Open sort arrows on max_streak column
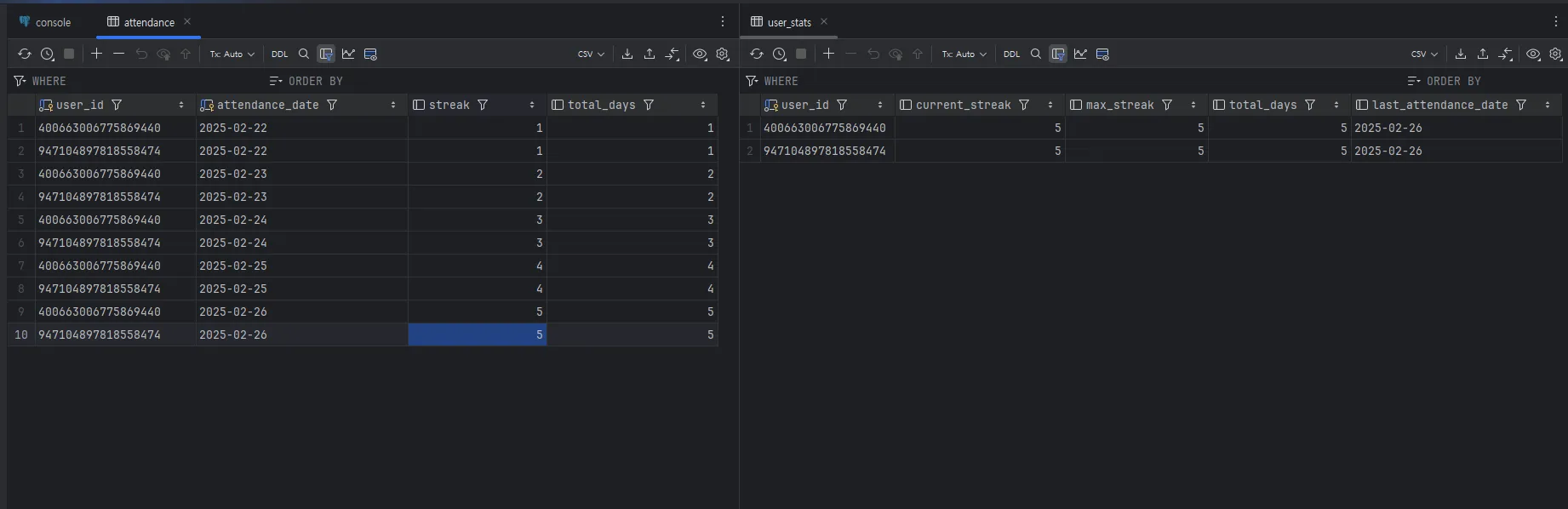This screenshot has height=509, width=1568. pyautogui.click(x=1193, y=105)
